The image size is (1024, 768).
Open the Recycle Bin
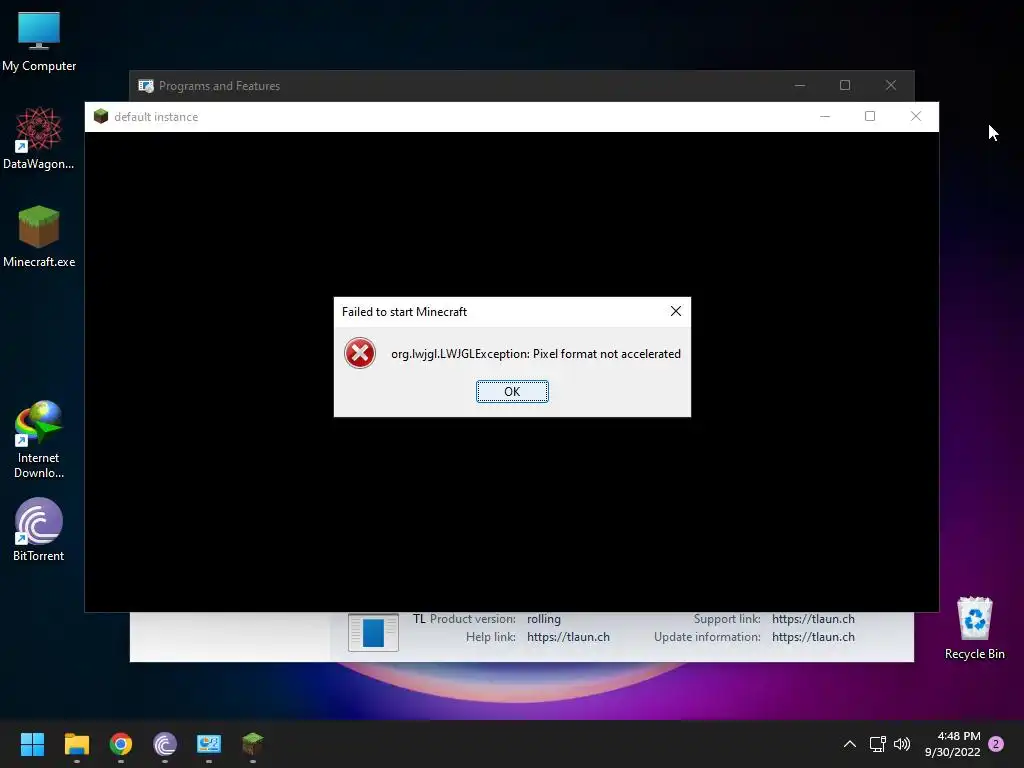pyautogui.click(x=974, y=628)
